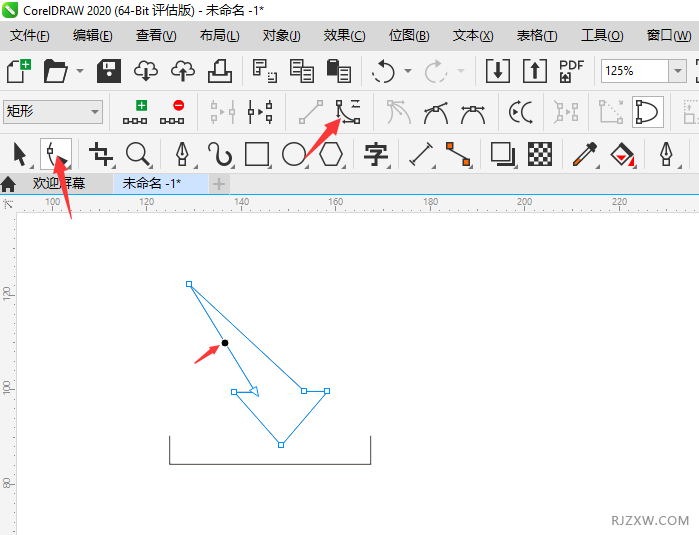Select the Outline Pen tool
This screenshot has height=535, width=699.
[x=667, y=154]
